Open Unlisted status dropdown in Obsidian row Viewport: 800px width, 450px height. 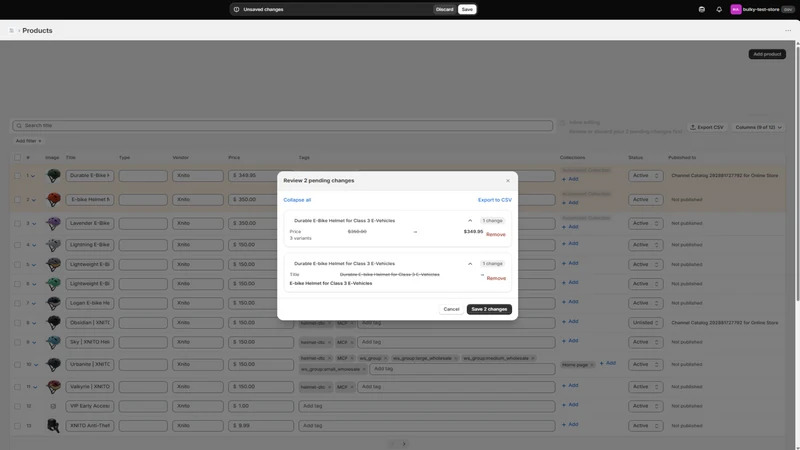point(645,322)
